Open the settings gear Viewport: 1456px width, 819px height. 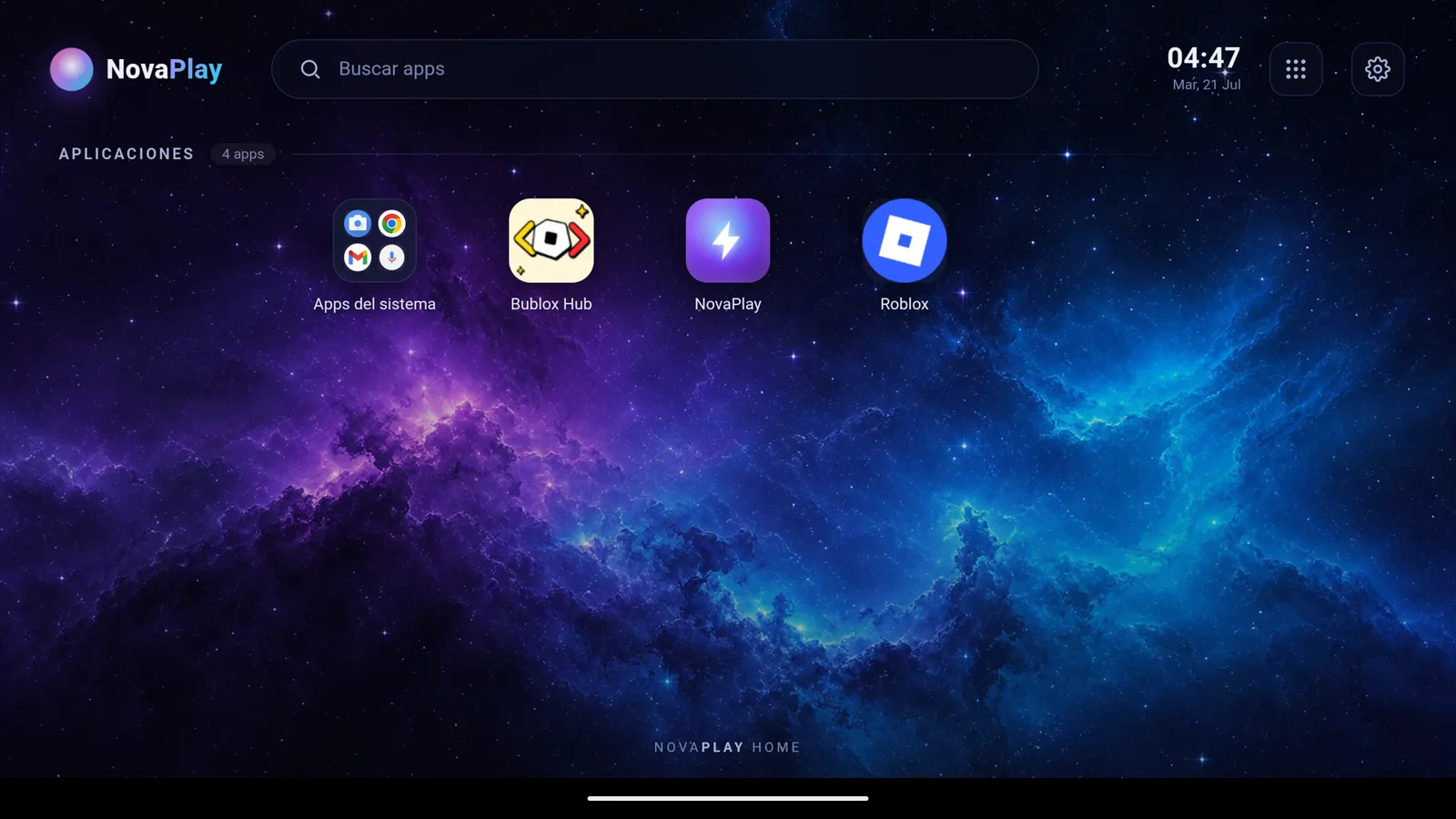click(1377, 69)
